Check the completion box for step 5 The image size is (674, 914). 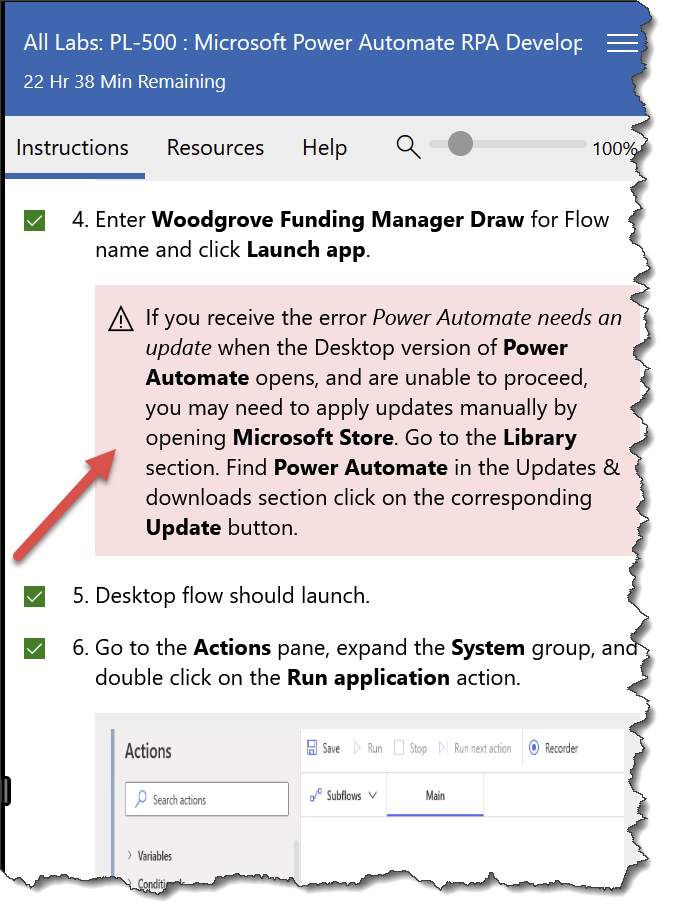[34, 596]
